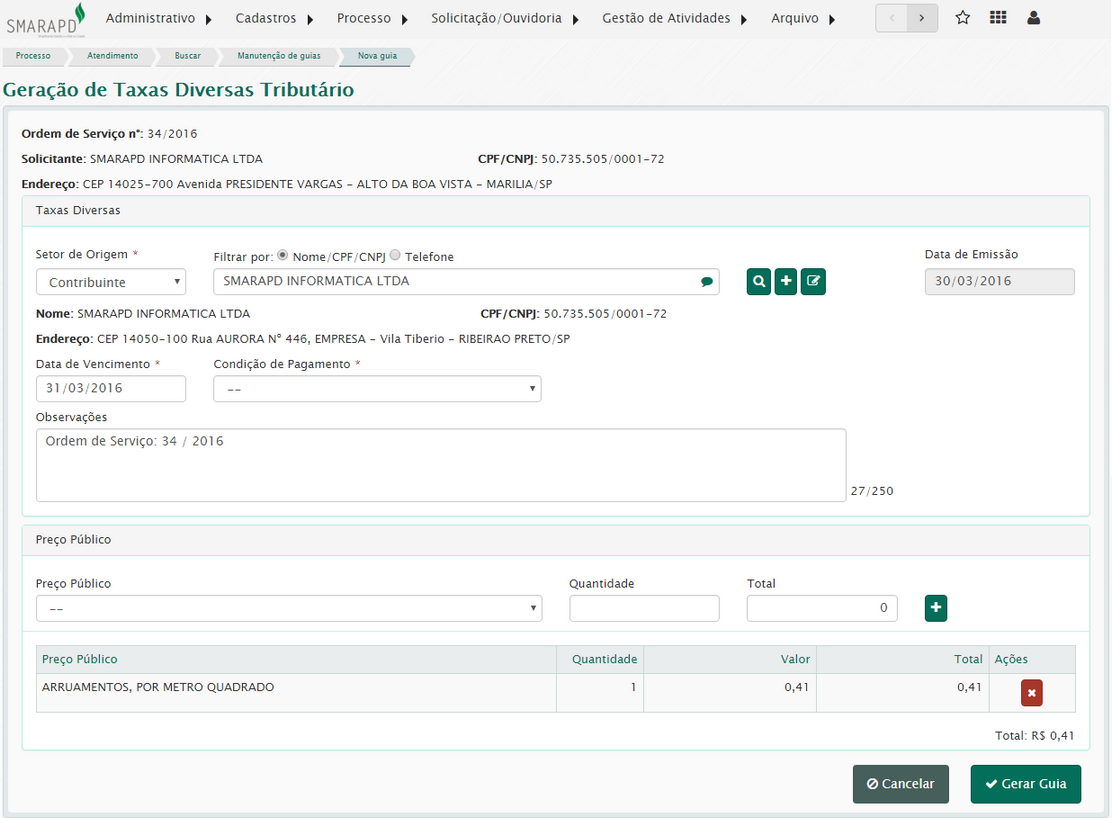The image size is (1112, 818).
Task: Click the edit contributor pencil icon
Action: click(x=813, y=282)
